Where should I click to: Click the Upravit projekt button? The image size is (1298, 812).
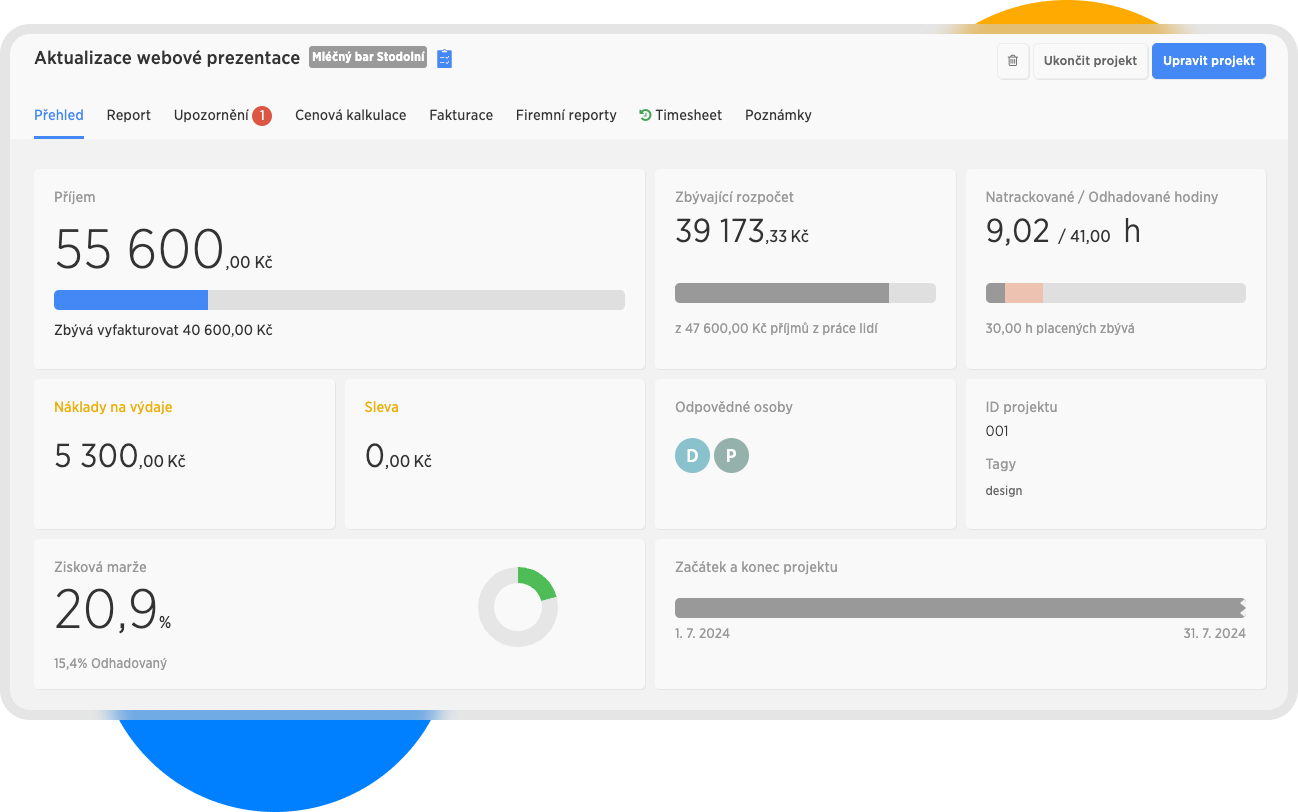[1208, 61]
